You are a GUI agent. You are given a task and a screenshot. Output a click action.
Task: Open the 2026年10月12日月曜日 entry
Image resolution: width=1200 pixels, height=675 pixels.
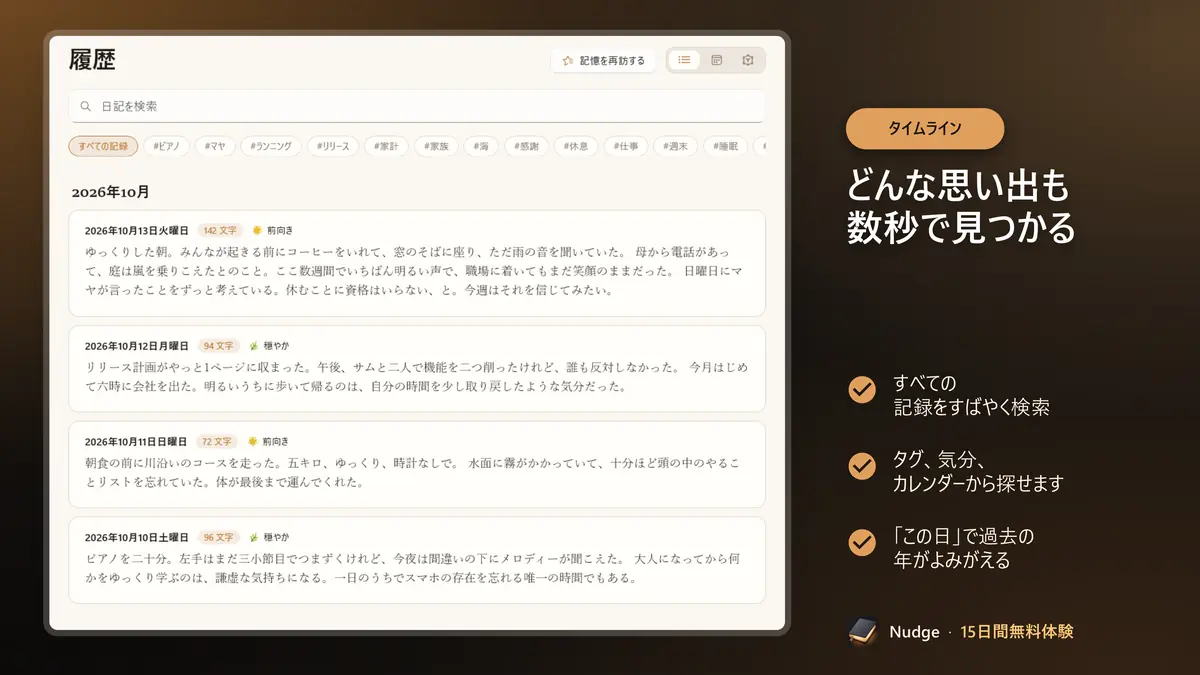point(417,369)
